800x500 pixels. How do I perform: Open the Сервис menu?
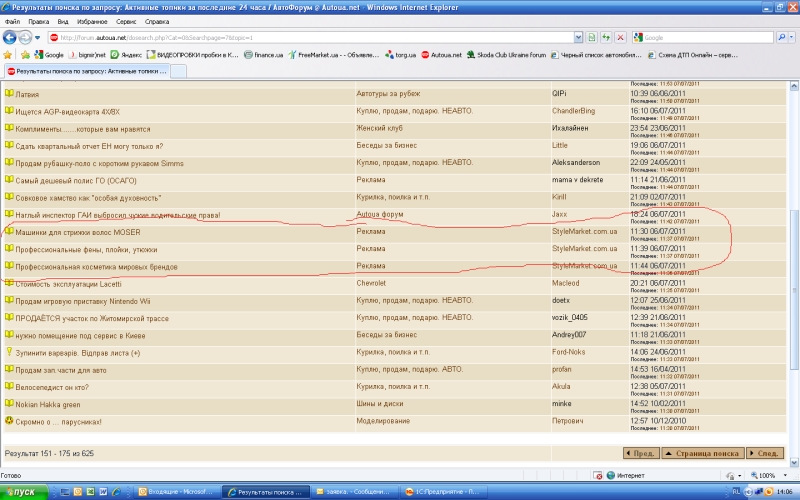click(x=128, y=20)
